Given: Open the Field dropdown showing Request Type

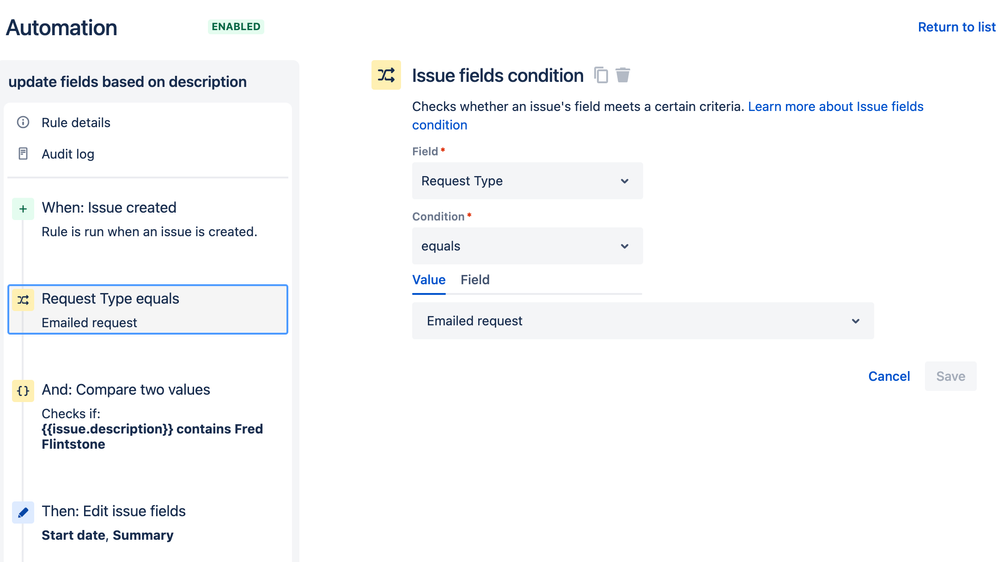Looking at the screenshot, I should [x=527, y=181].
